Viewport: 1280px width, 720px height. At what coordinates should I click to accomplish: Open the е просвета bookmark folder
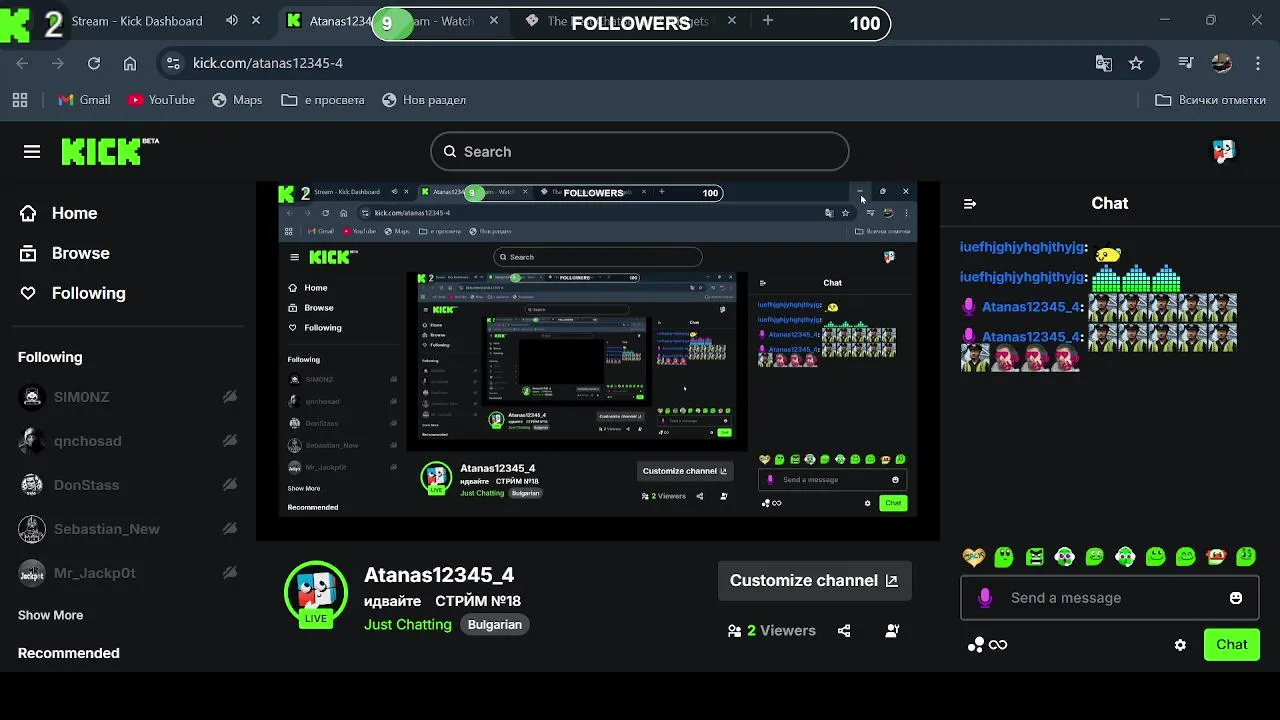click(323, 100)
